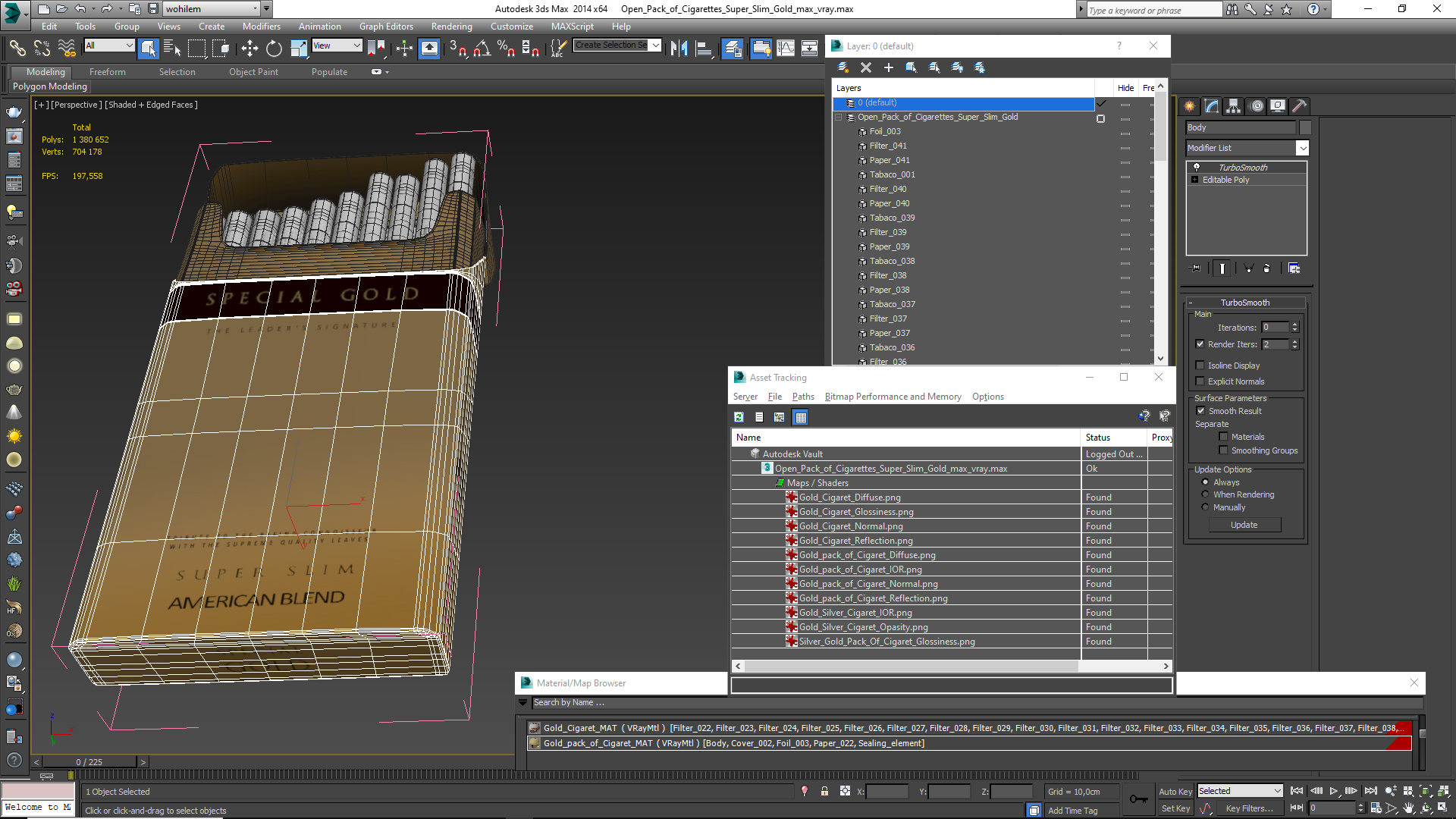Select the Rotate tool in toolbar
The image size is (1456, 819).
click(x=274, y=49)
